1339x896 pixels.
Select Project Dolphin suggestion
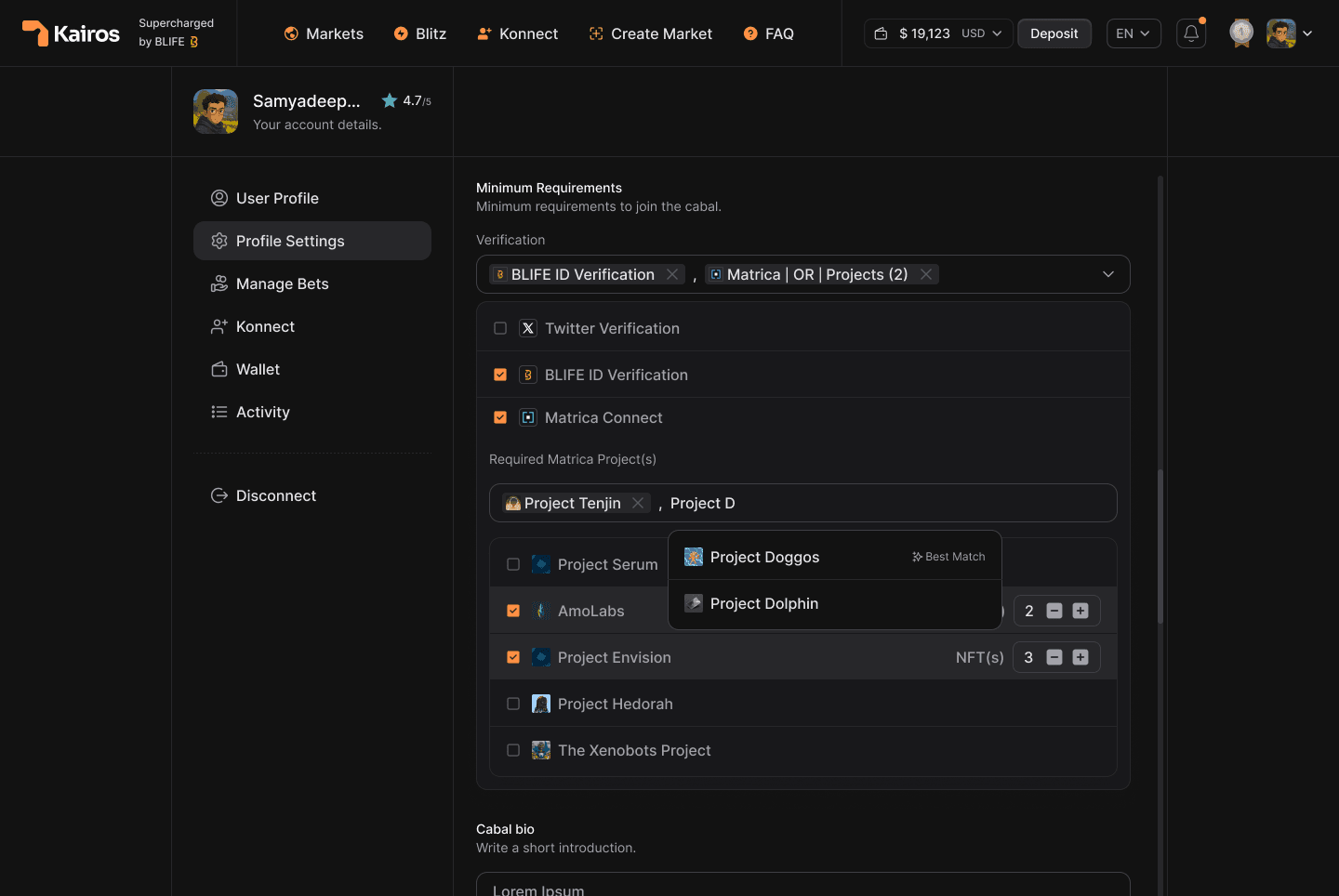(835, 603)
